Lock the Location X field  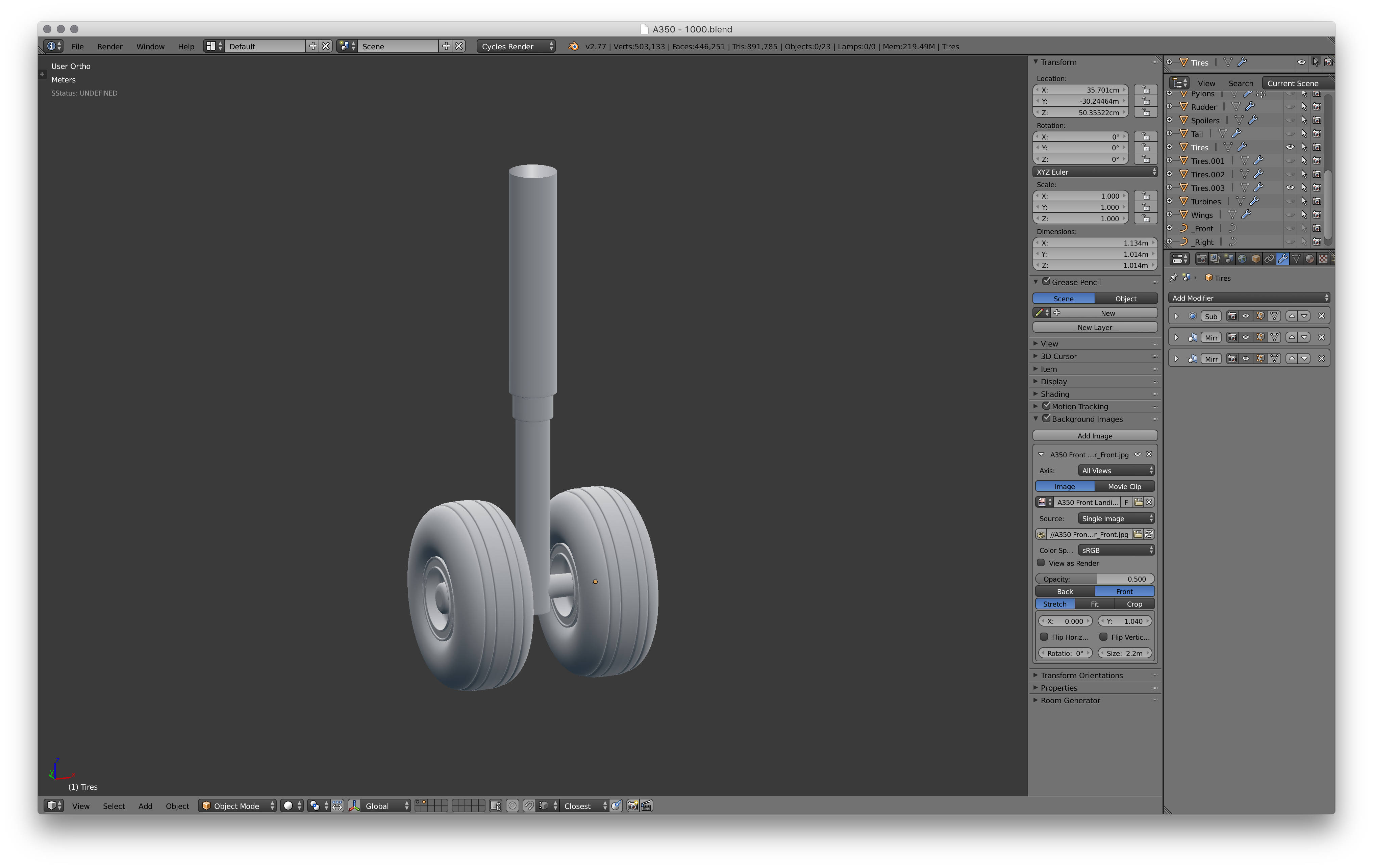pyautogui.click(x=1146, y=90)
